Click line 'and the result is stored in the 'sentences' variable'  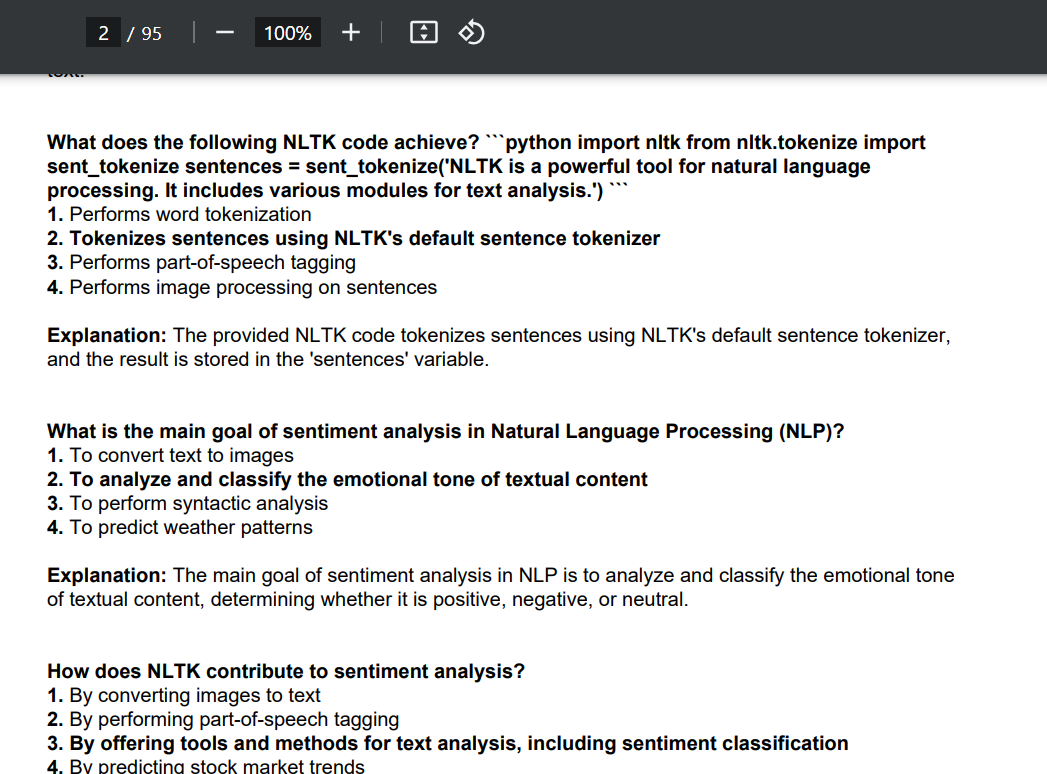tap(268, 359)
